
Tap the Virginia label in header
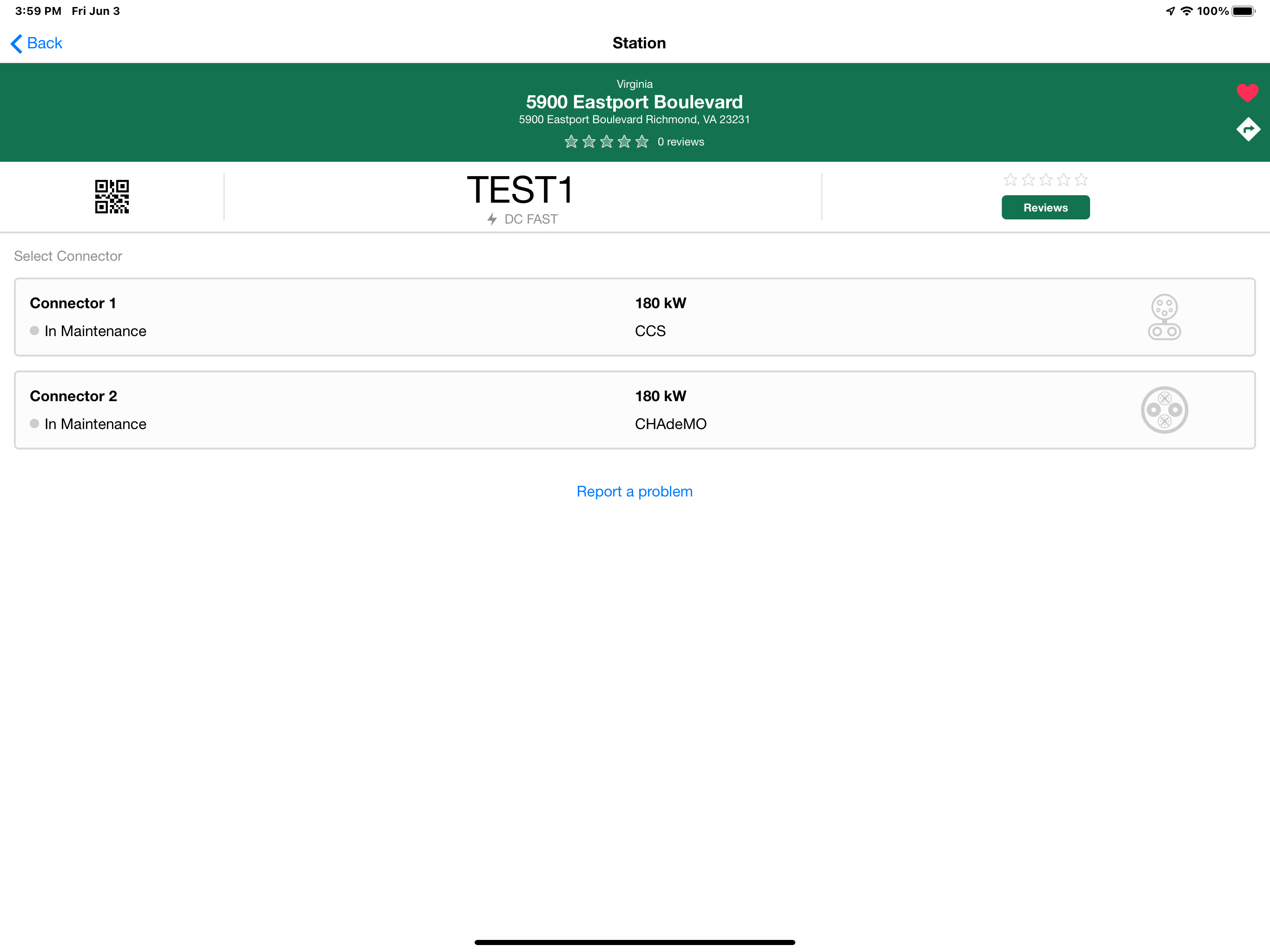tap(635, 84)
